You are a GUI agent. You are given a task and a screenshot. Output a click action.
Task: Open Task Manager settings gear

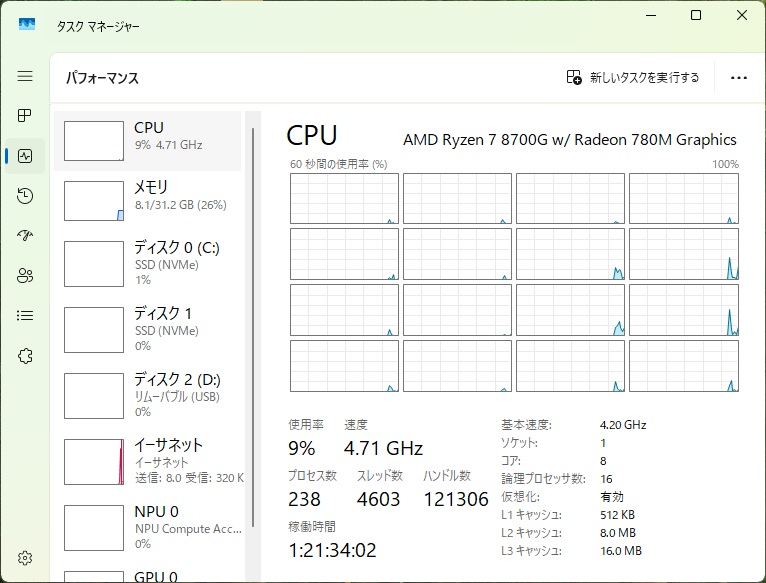[x=25, y=558]
